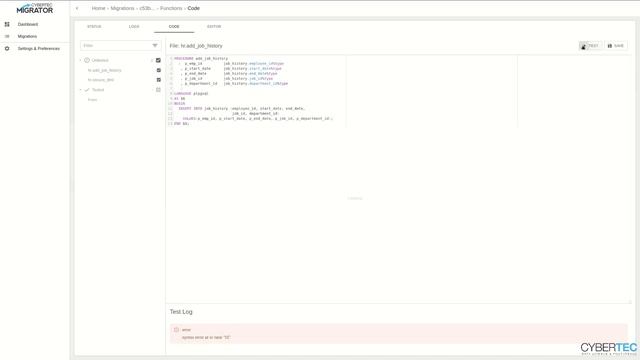Collapse the Tested tree group

click(81, 90)
